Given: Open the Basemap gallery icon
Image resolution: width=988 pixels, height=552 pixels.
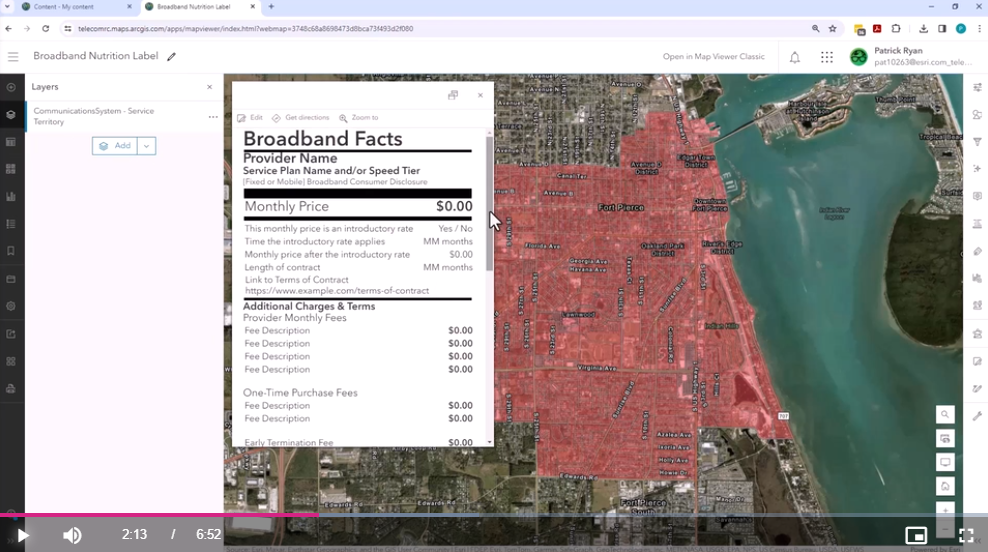Looking at the screenshot, I should click(x=11, y=169).
